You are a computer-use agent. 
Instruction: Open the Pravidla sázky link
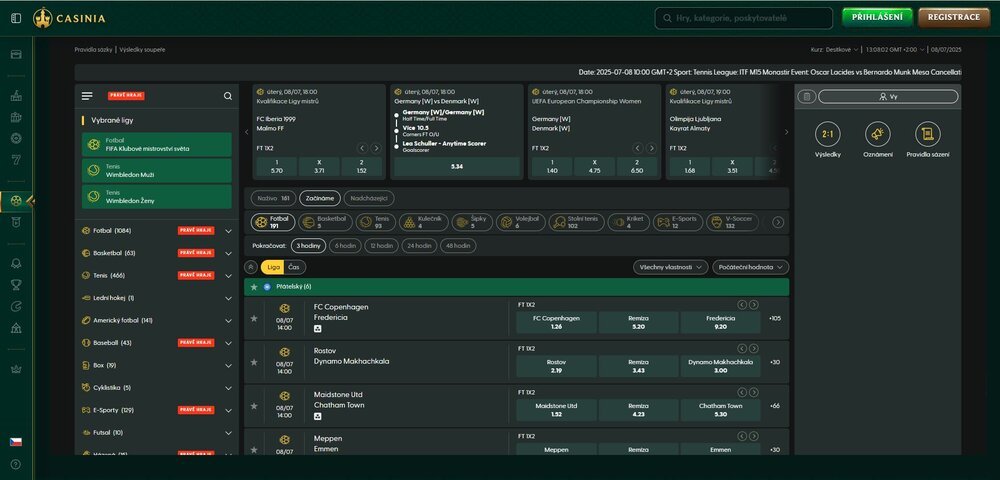94,49
